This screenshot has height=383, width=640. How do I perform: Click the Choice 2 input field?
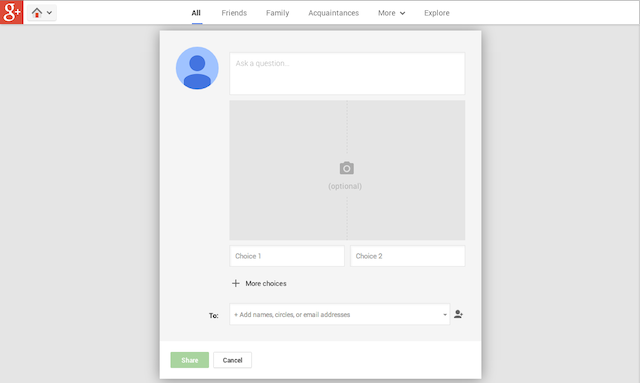[x=407, y=256]
